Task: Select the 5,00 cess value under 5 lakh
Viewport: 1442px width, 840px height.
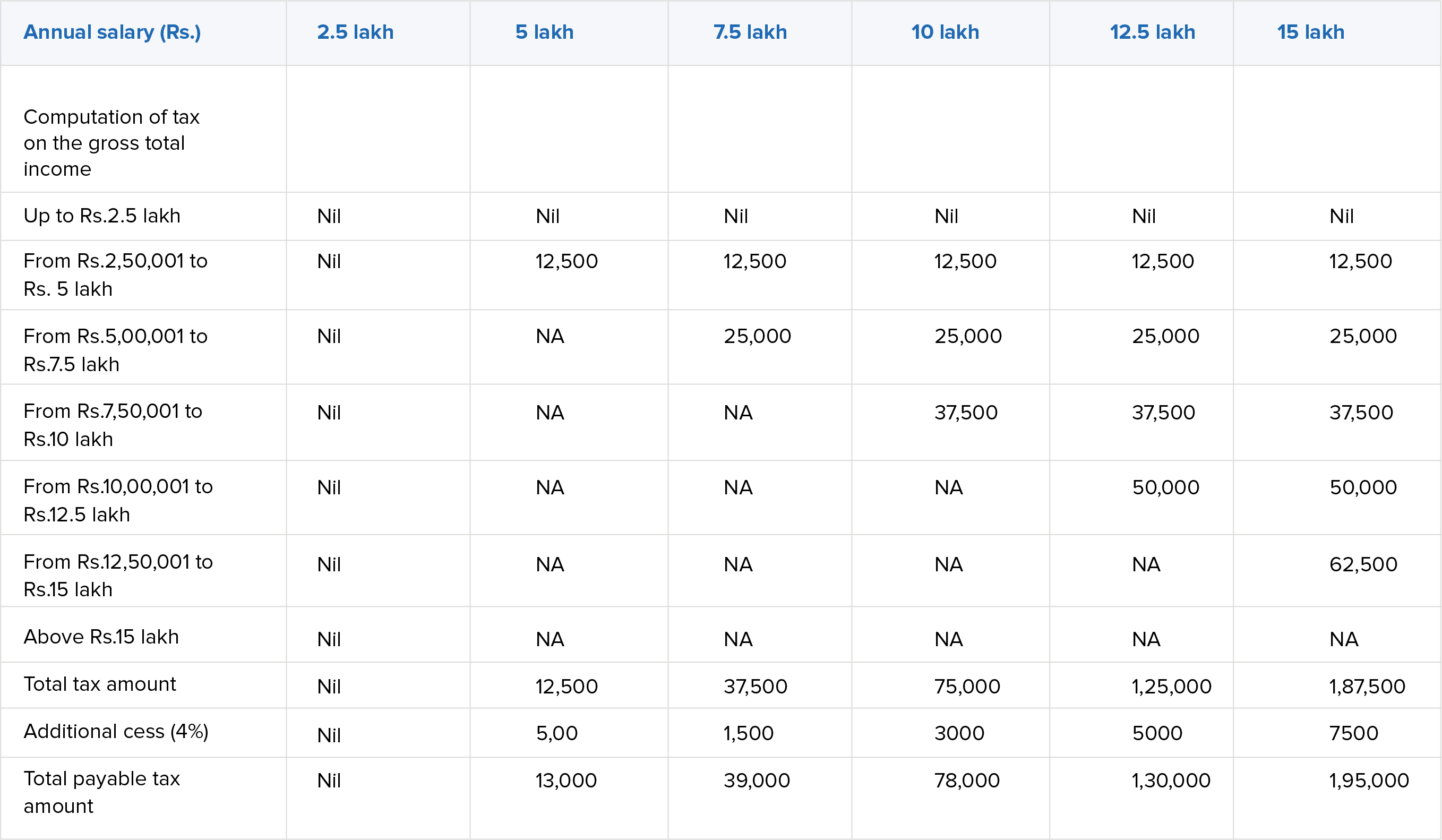Action: click(x=556, y=733)
